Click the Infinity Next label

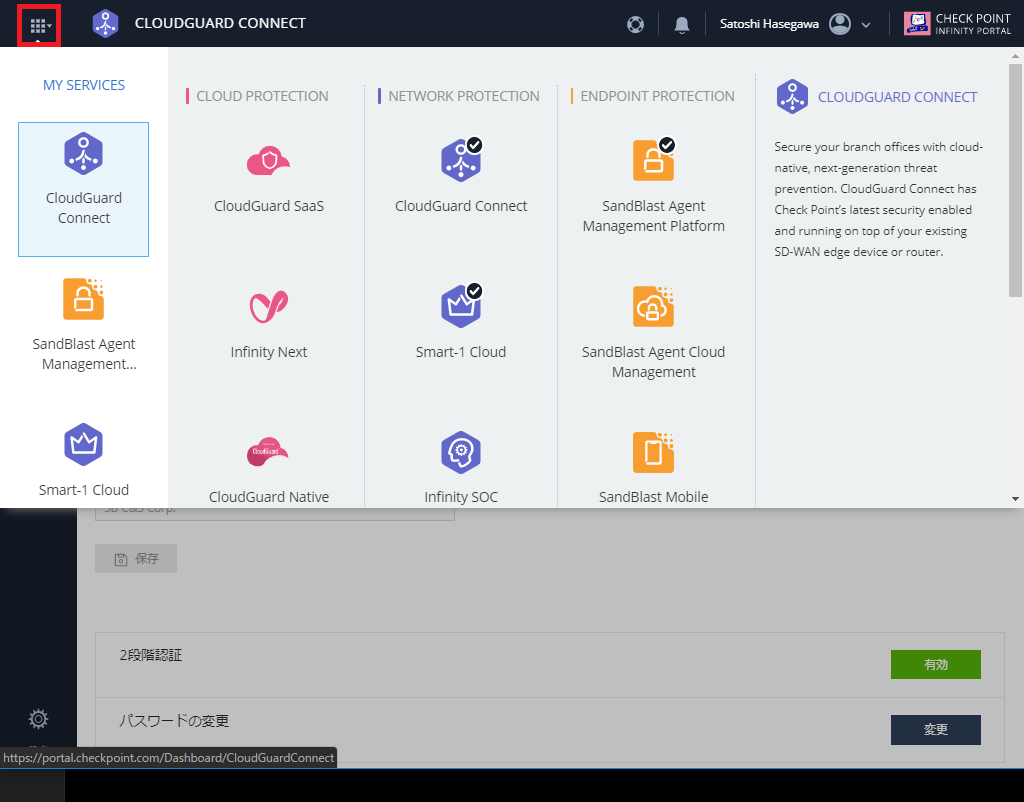[x=268, y=352]
